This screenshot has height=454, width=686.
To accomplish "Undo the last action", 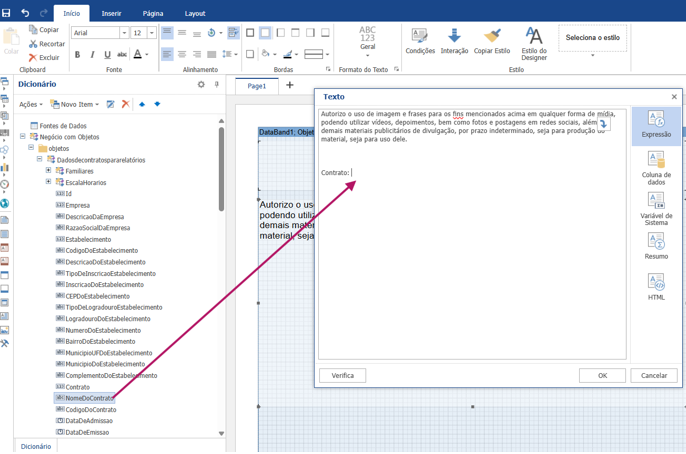I will (25, 13).
